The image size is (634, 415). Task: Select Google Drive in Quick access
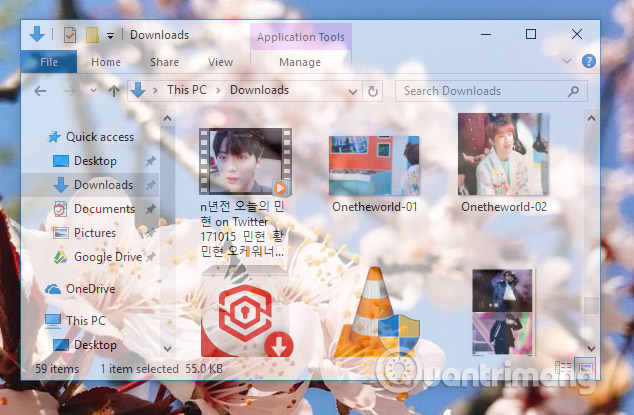pyautogui.click(x=107, y=257)
